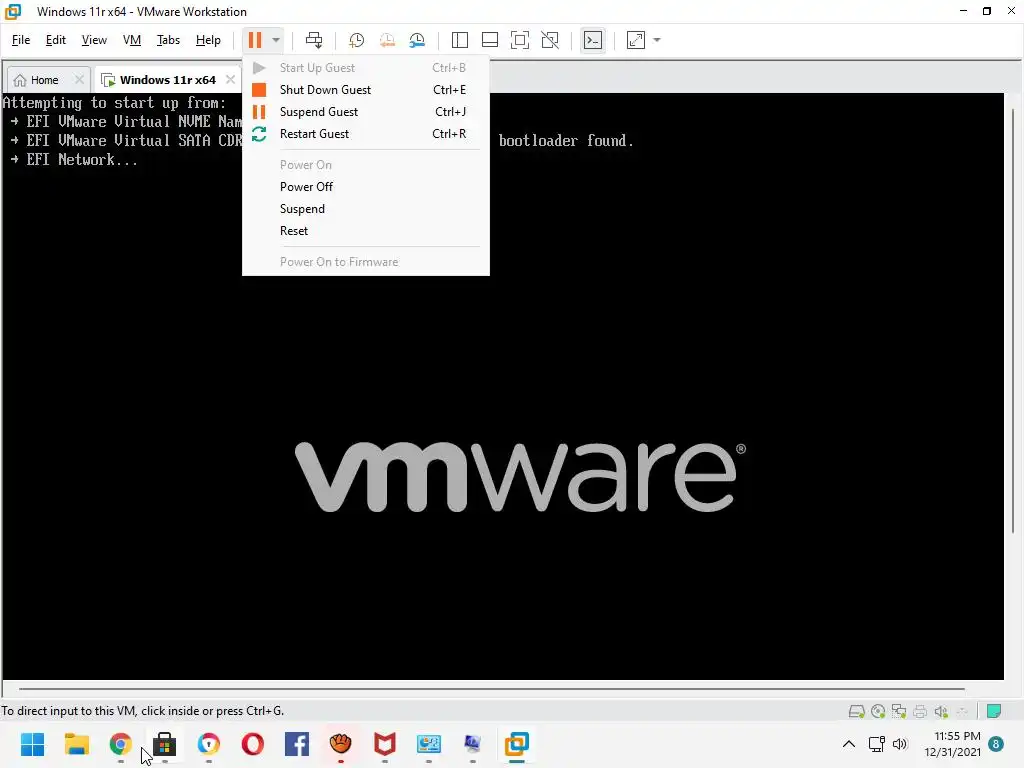Viewport: 1024px width, 768px height.
Task: Select Reset in power menu
Action: pyautogui.click(x=366, y=231)
